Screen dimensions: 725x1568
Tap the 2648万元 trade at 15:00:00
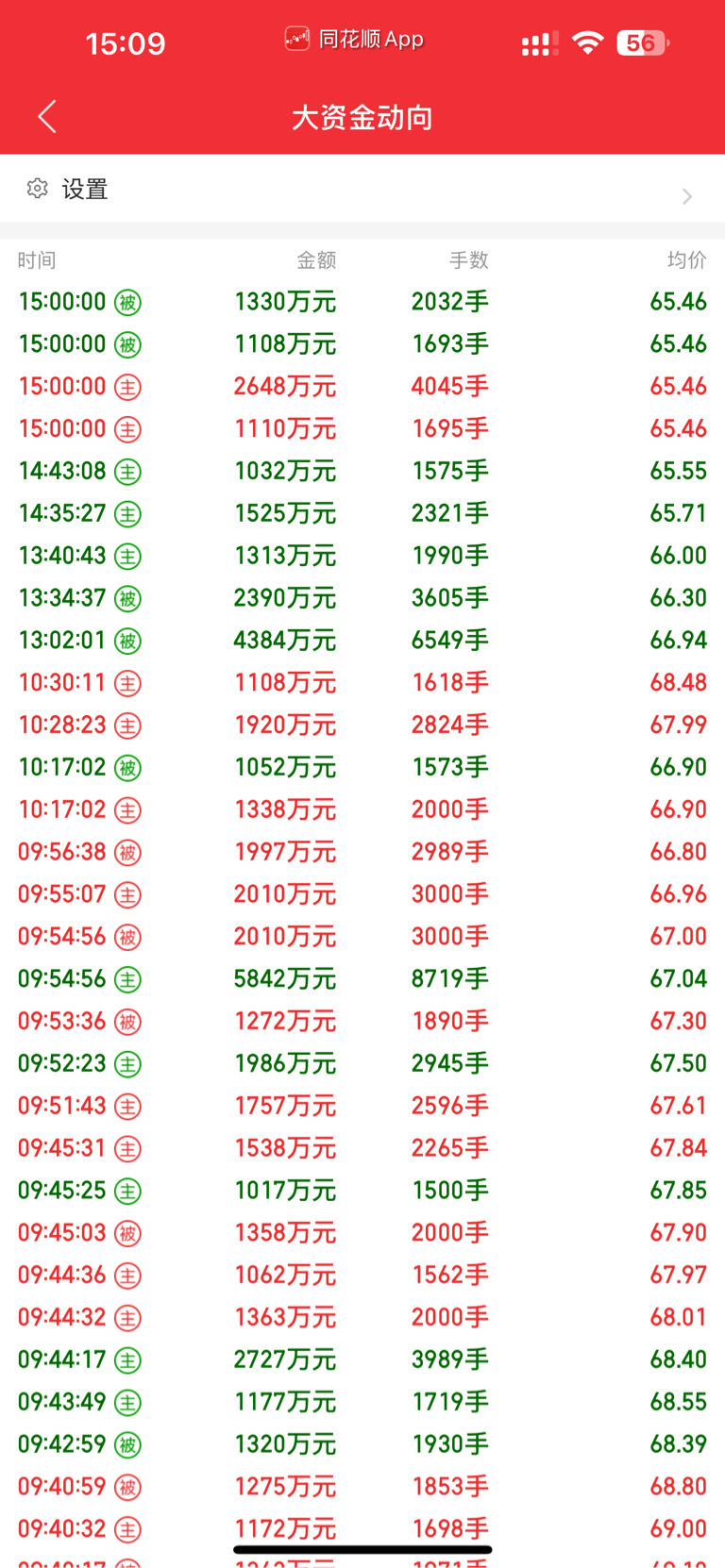pos(362,387)
